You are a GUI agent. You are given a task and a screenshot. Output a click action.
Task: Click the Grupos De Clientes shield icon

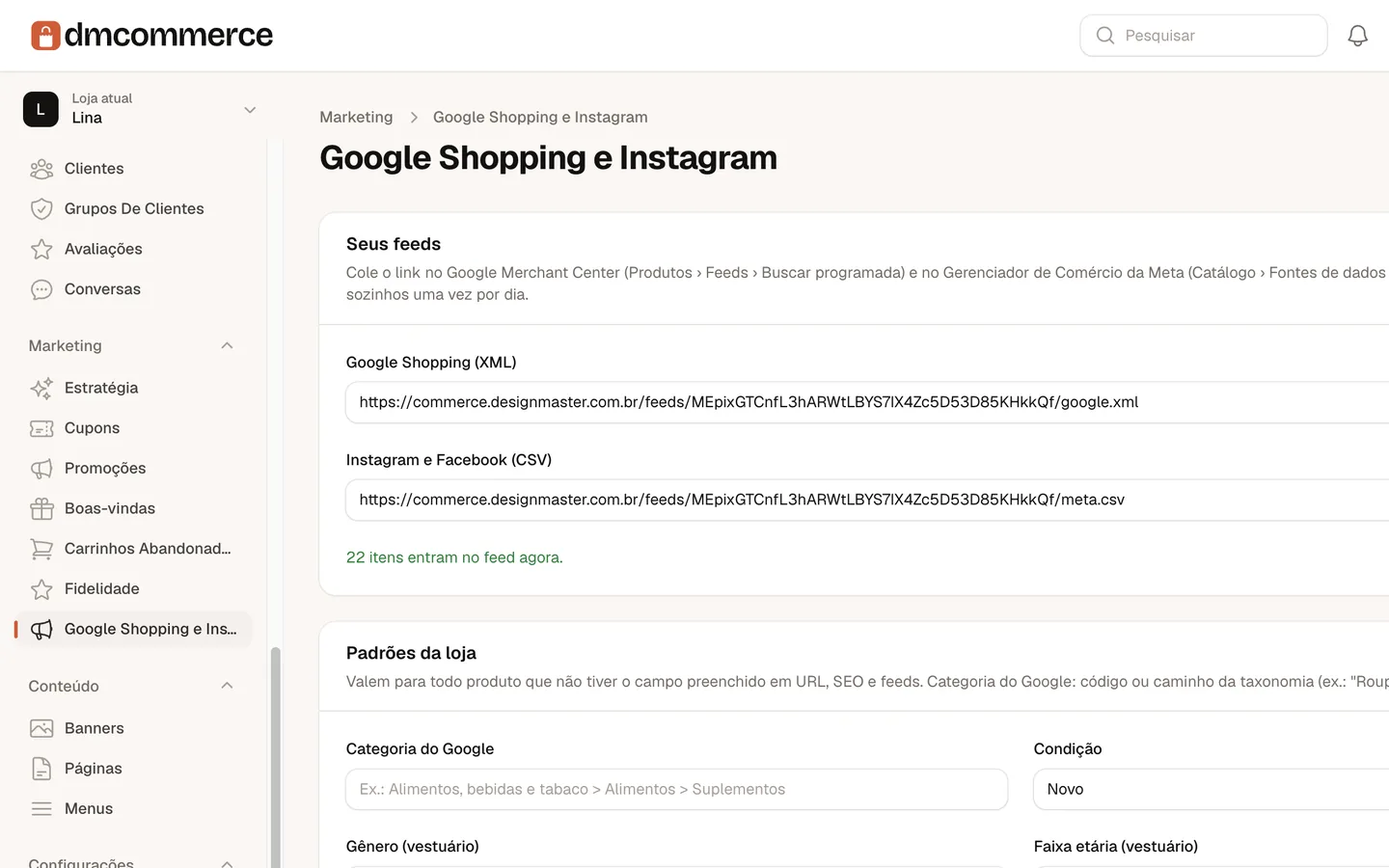click(41, 209)
